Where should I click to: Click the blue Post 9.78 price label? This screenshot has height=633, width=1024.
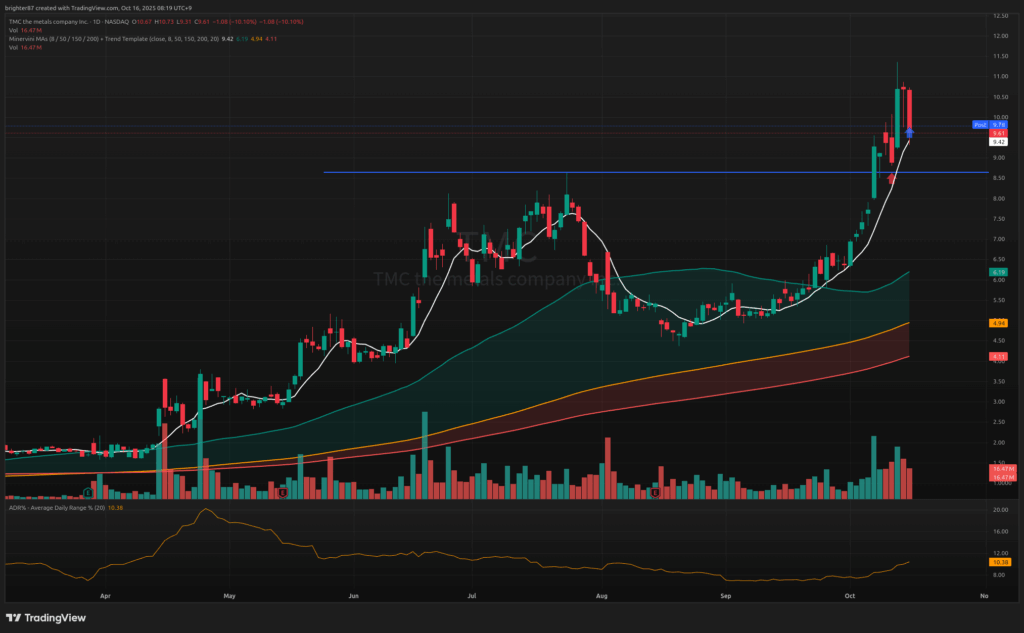(981, 125)
